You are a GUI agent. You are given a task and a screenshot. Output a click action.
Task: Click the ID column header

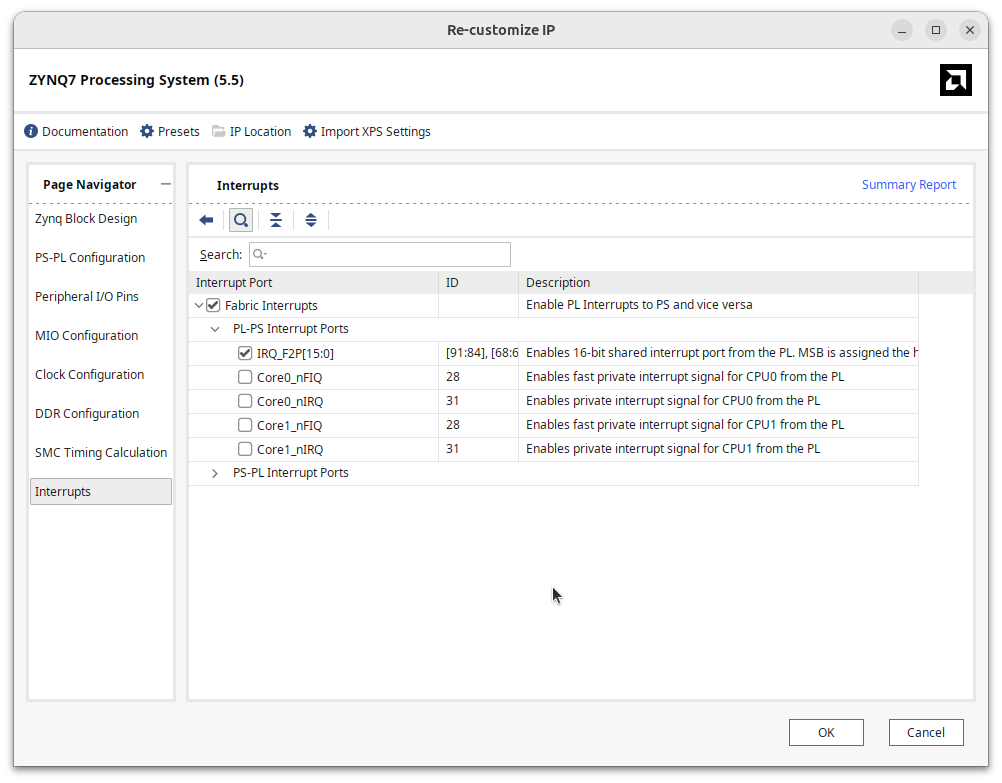(x=478, y=283)
